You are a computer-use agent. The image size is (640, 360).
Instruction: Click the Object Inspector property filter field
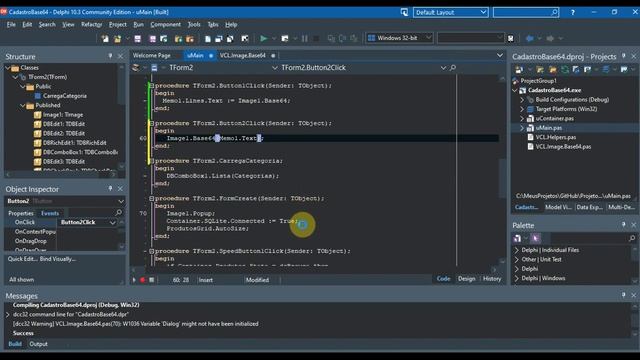tap(95, 213)
